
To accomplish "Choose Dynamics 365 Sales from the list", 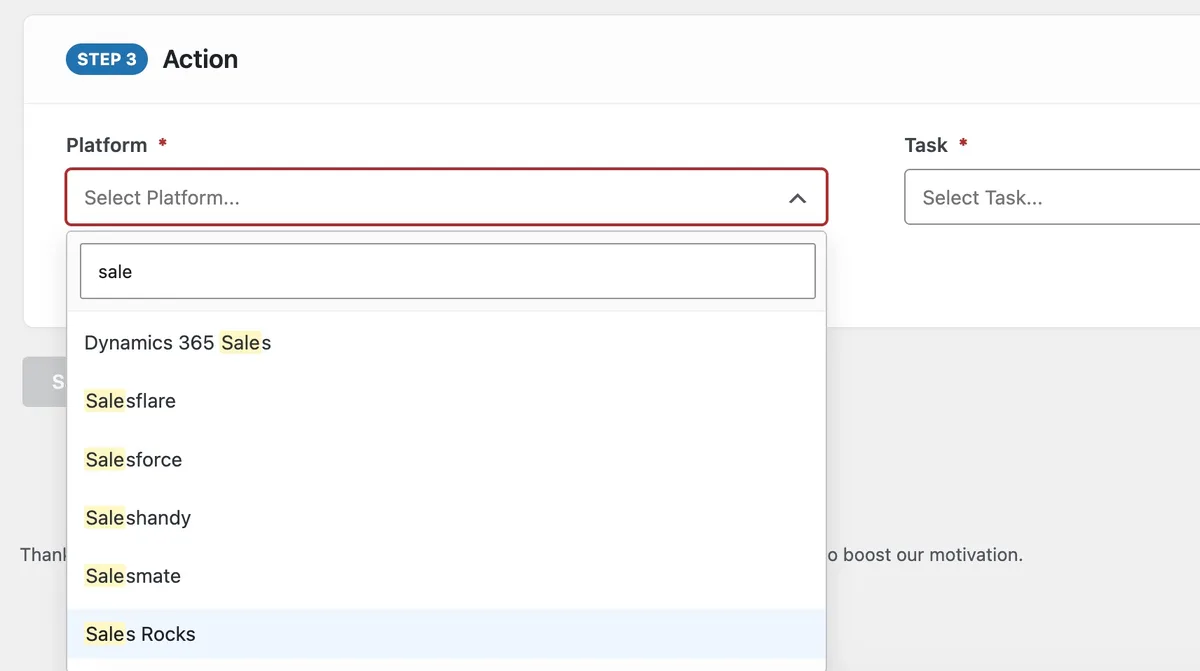I will point(446,343).
